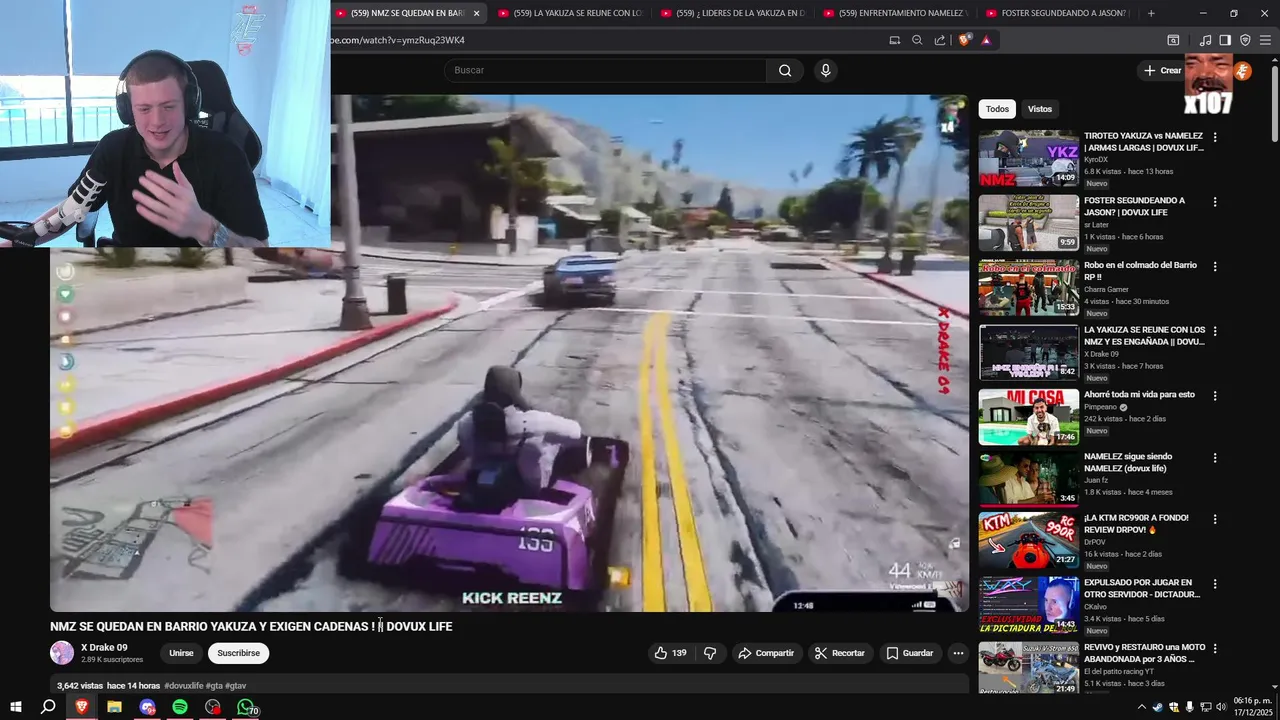The image size is (1280, 720).
Task: Click the volume speaker tray icon
Action: tap(1221, 707)
